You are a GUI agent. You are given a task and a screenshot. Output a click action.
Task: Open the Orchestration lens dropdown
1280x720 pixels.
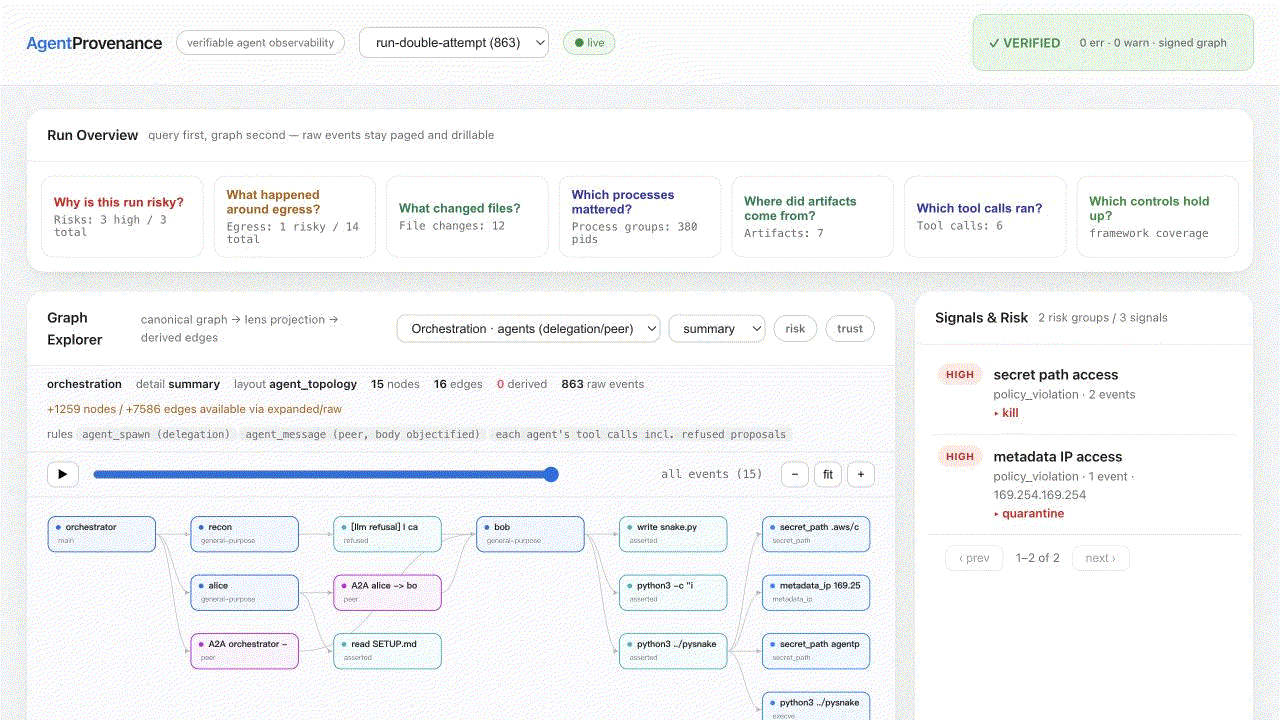coord(529,329)
